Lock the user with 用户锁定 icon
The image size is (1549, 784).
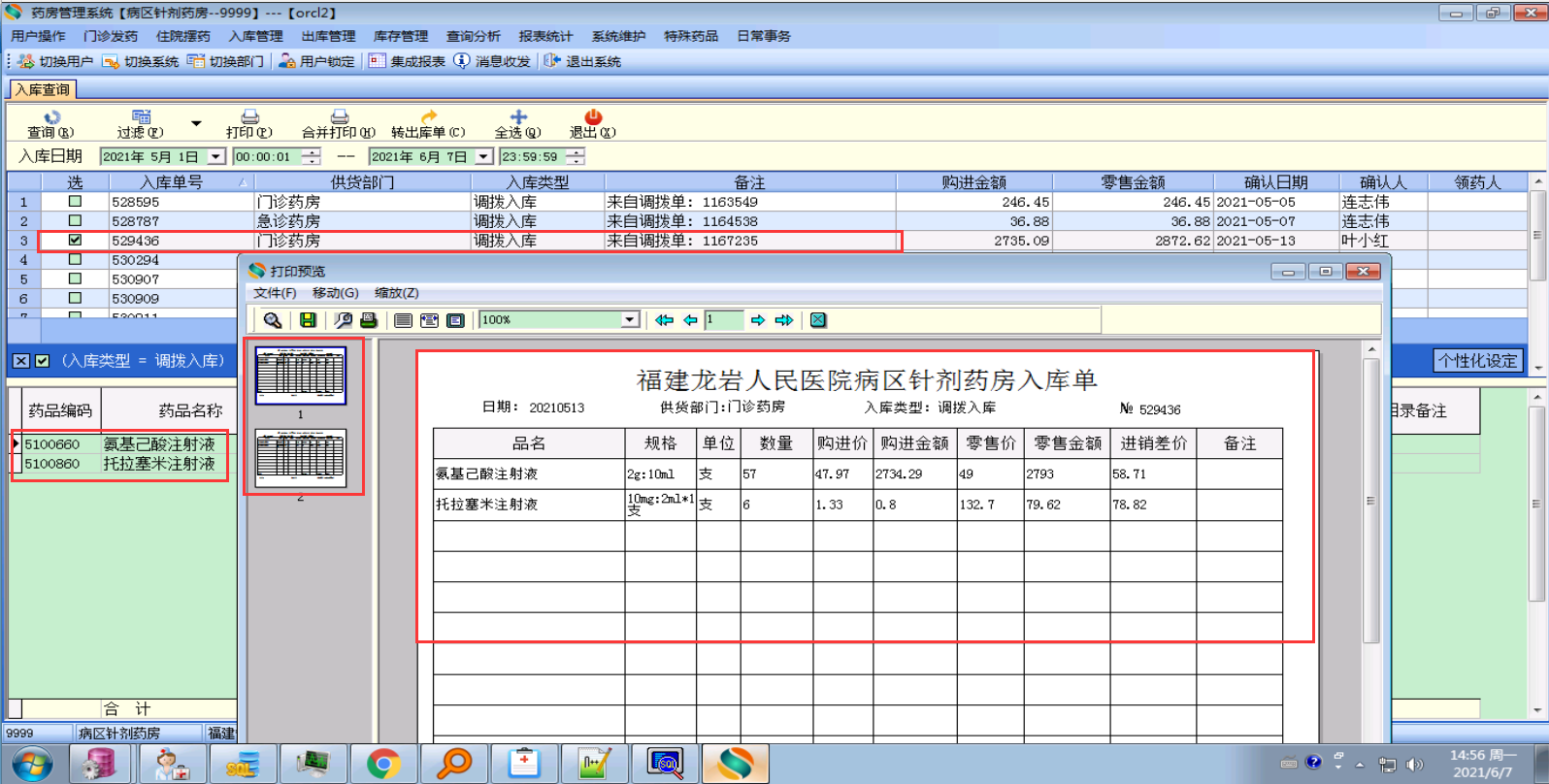point(286,61)
